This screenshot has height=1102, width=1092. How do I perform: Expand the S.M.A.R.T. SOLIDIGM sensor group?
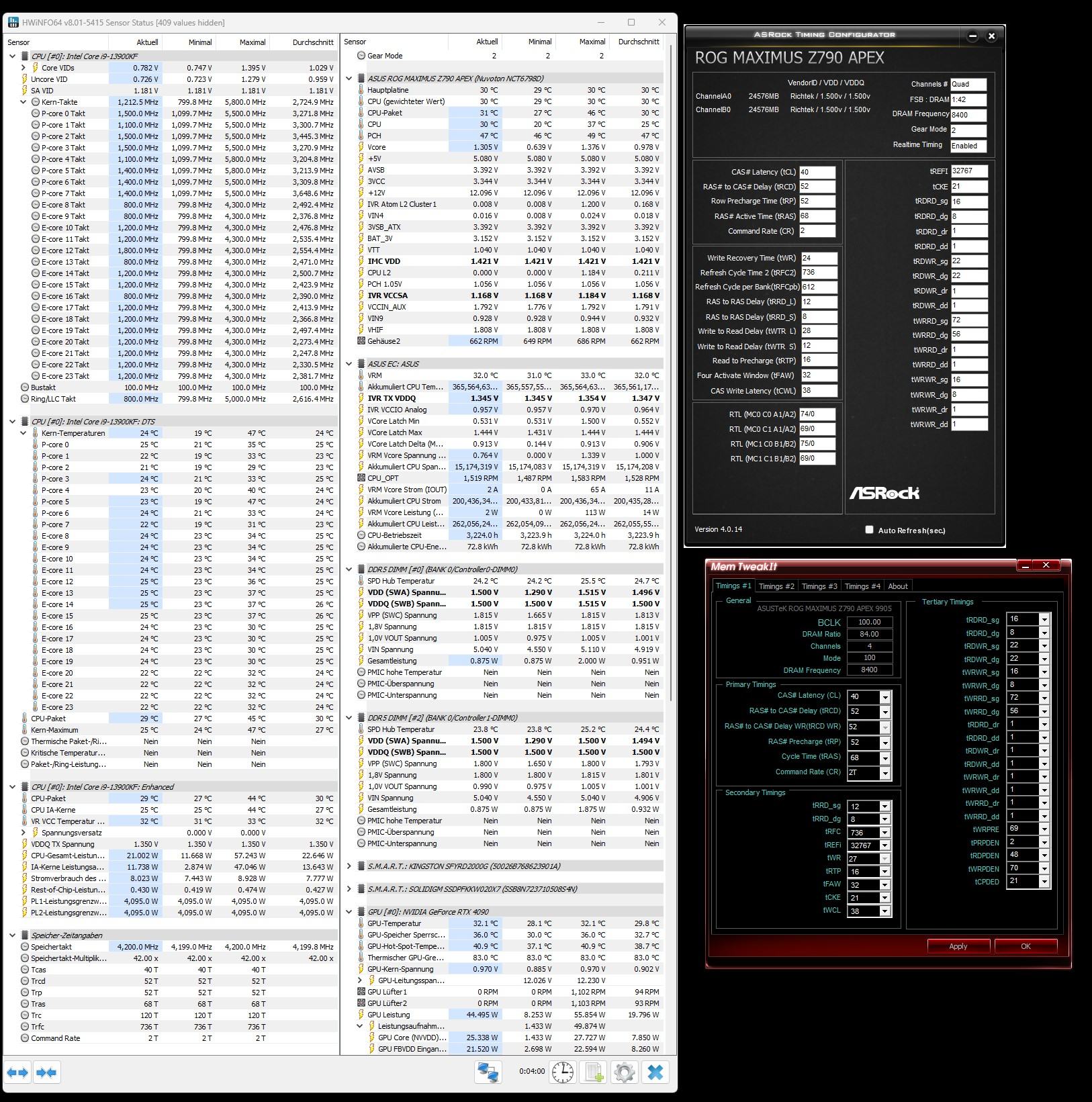pos(349,889)
